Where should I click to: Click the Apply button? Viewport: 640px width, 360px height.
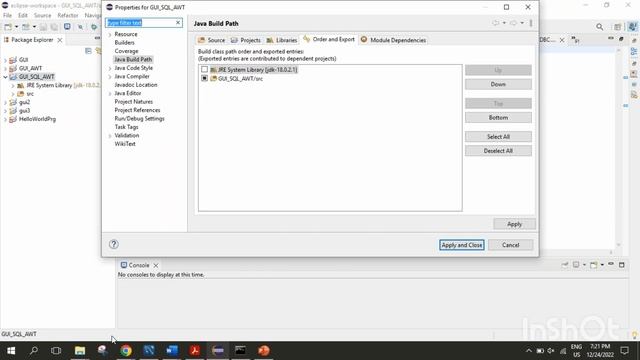(514, 224)
